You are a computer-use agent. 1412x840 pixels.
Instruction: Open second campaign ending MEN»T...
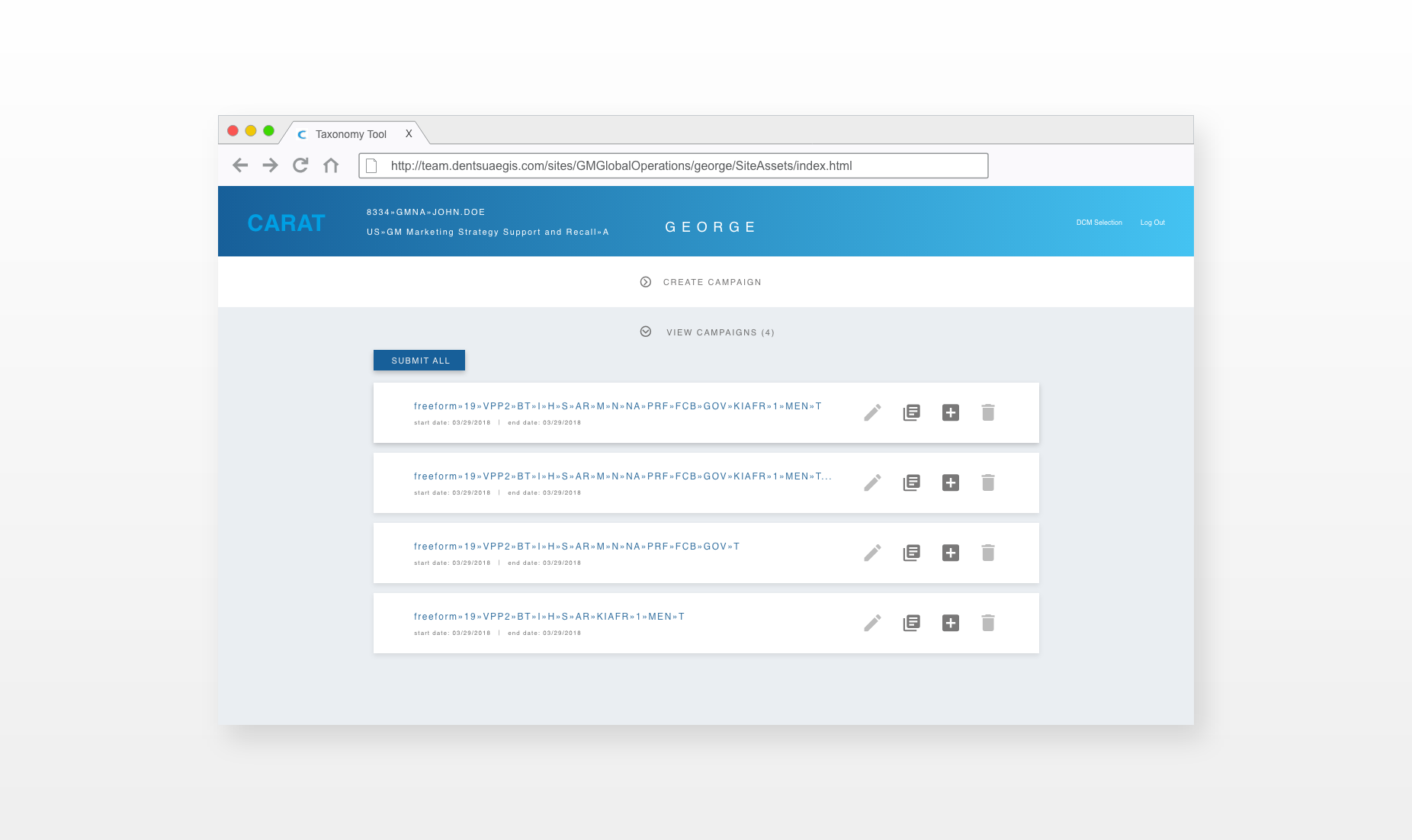622,476
